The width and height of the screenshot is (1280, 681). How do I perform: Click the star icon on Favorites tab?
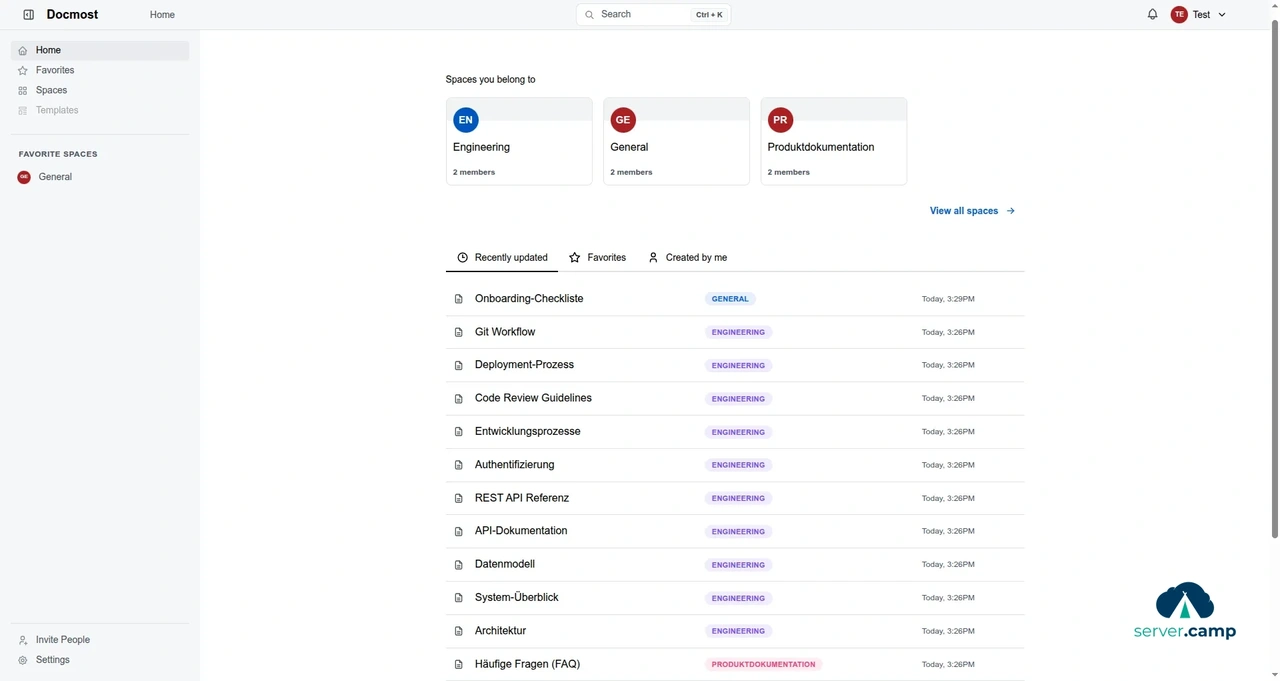[x=575, y=258]
